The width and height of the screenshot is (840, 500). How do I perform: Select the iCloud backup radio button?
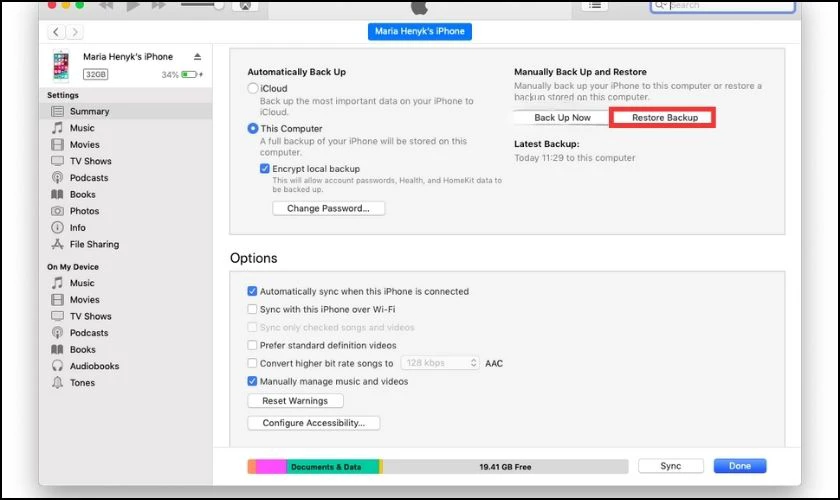253,89
